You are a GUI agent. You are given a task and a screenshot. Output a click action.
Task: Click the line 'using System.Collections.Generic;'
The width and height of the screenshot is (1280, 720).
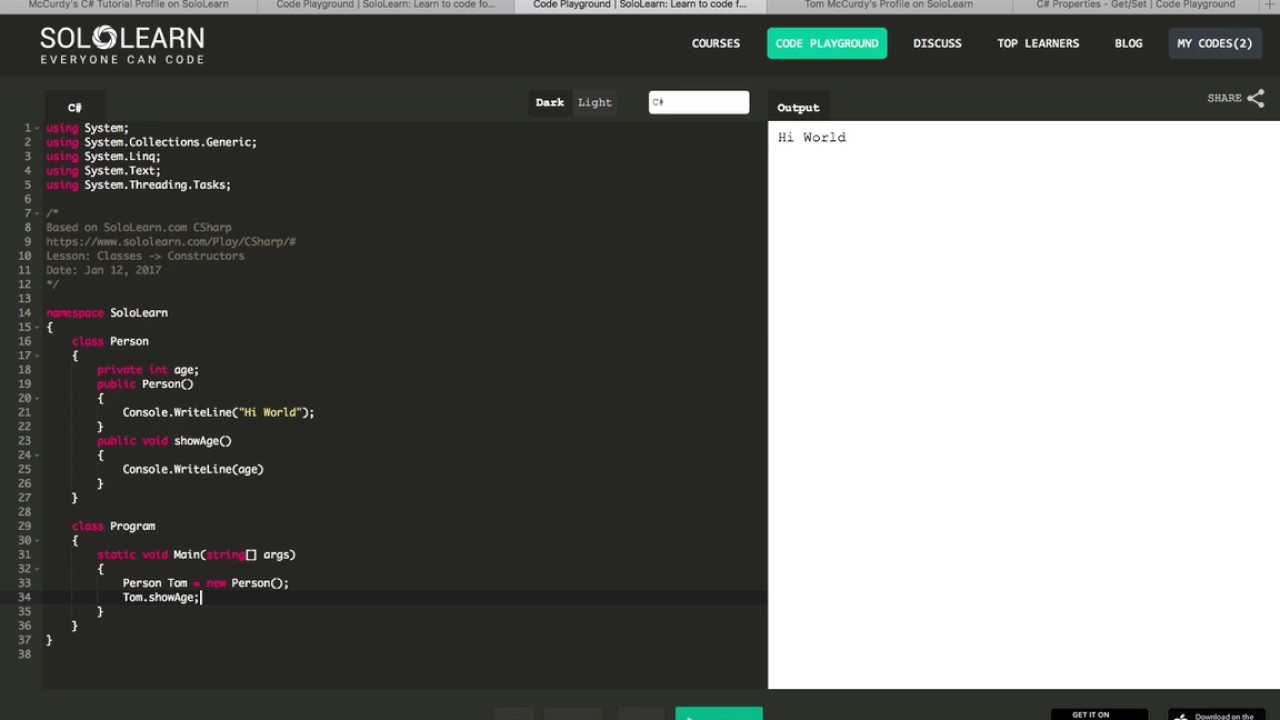click(151, 142)
